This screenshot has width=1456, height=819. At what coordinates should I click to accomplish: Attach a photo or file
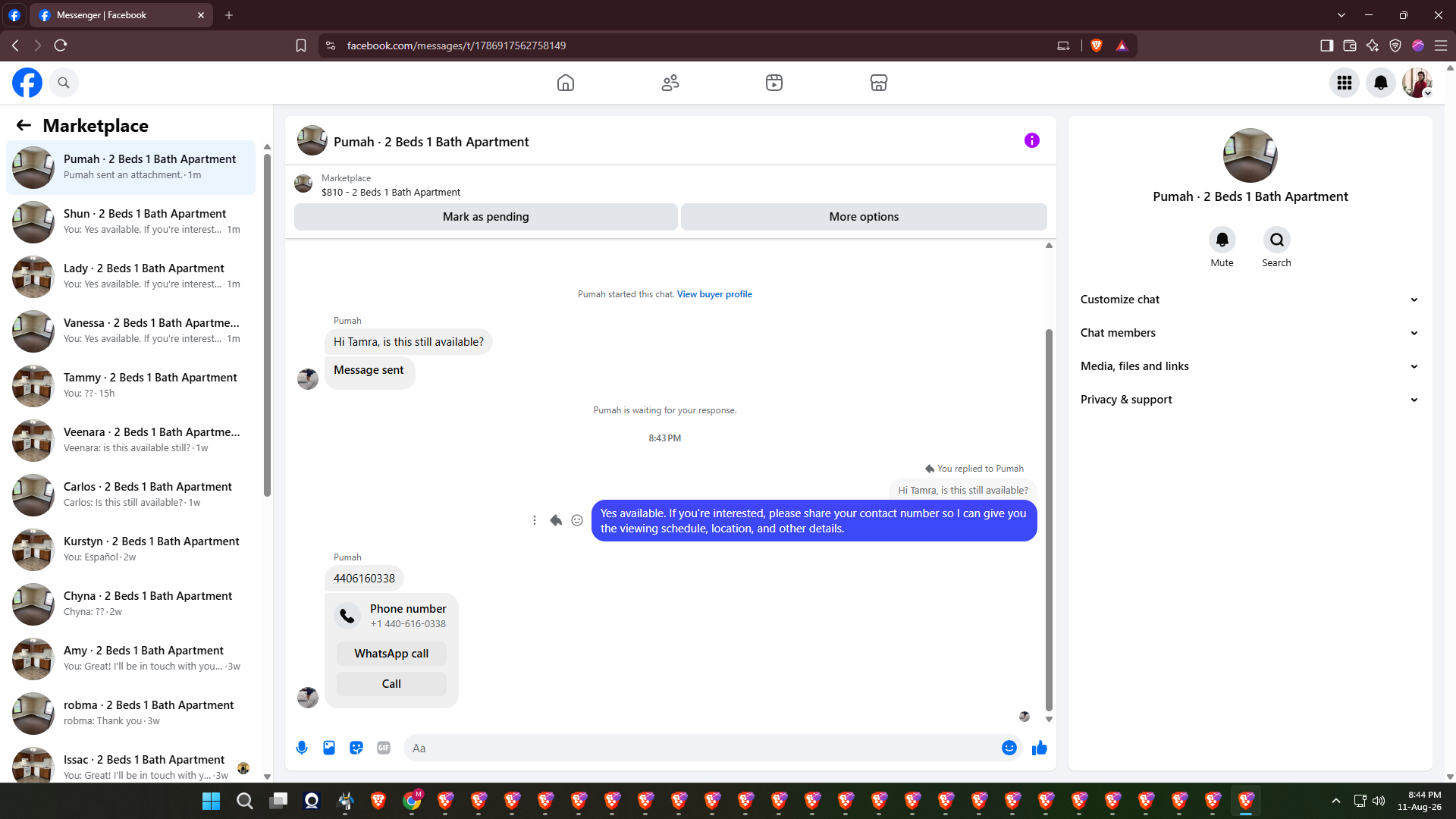coord(329,748)
